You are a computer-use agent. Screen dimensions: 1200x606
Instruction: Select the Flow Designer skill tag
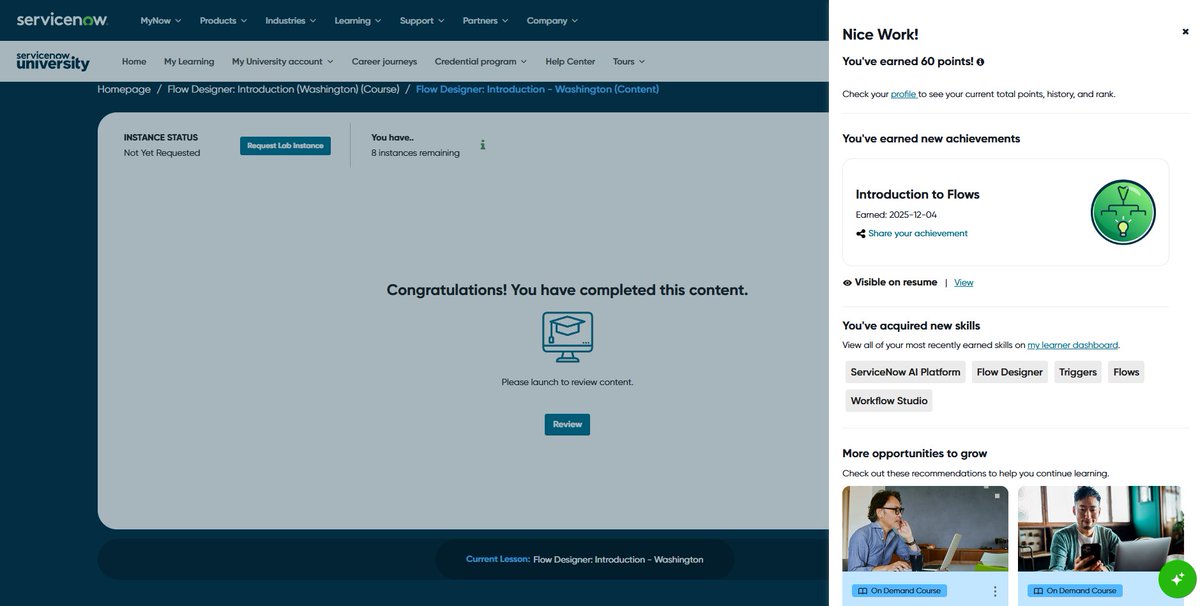pos(1010,372)
